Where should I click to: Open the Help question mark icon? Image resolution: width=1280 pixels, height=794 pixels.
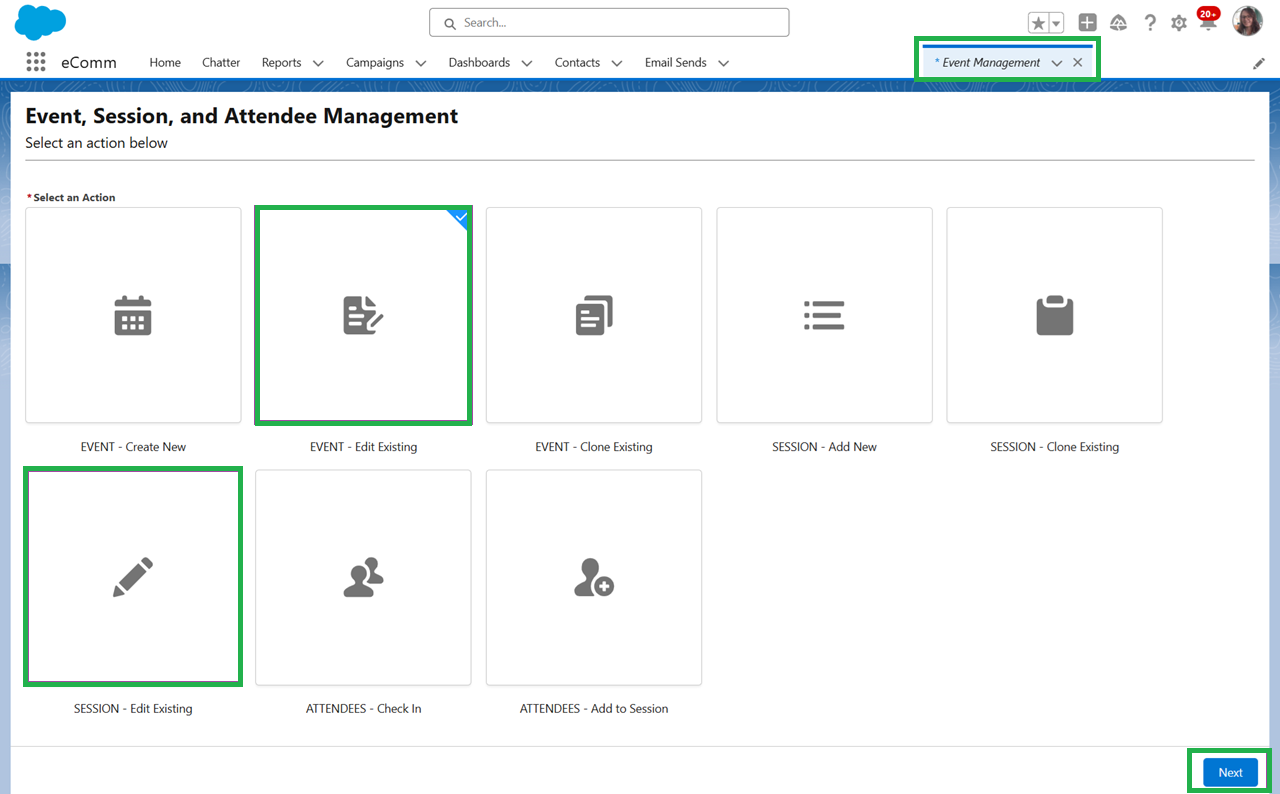(x=1150, y=22)
